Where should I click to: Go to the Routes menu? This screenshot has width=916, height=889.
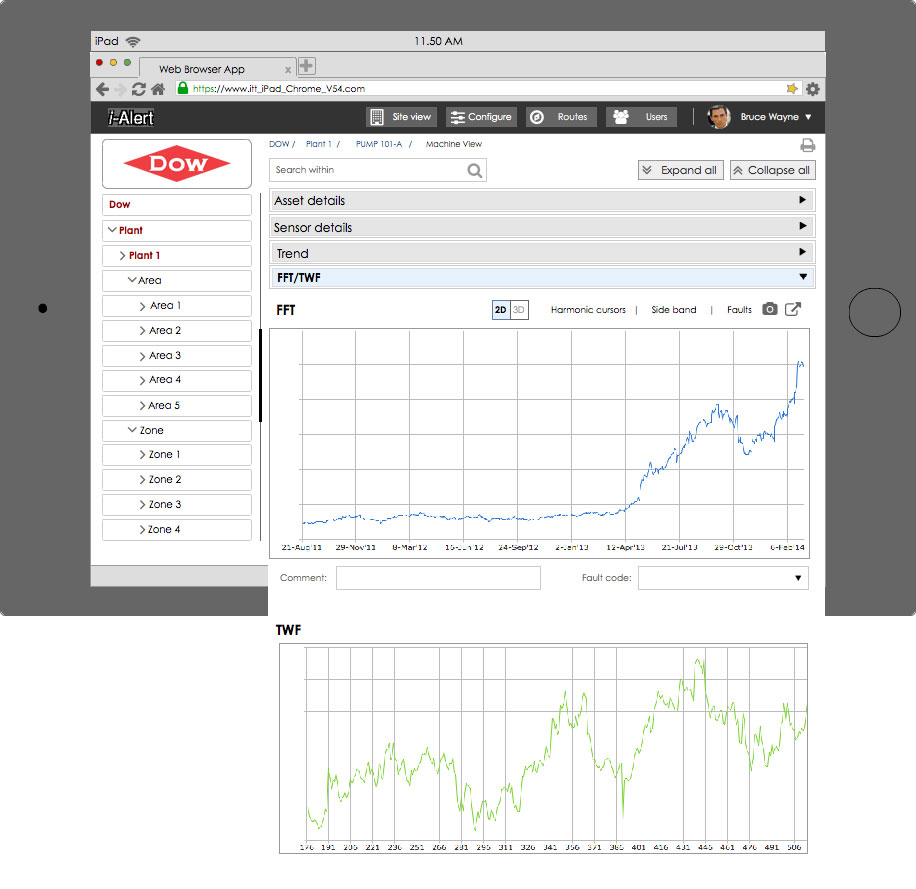pos(561,117)
